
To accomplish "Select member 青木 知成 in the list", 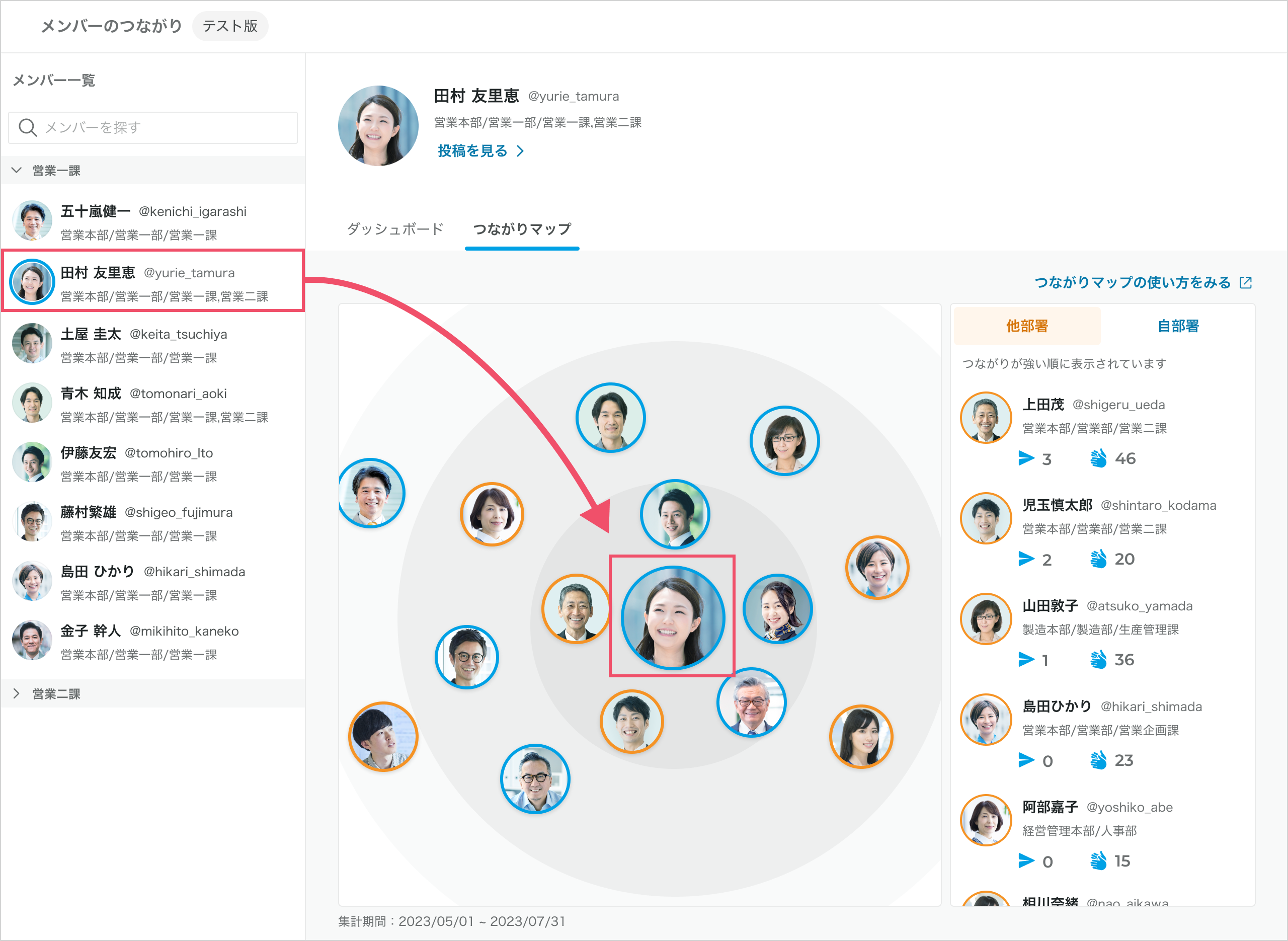I will pos(152,403).
